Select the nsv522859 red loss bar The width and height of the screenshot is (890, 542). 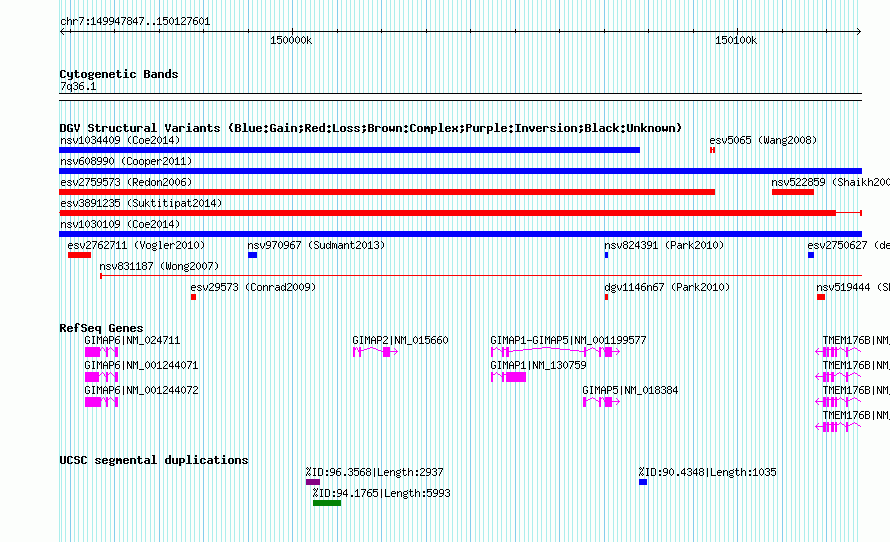pyautogui.click(x=793, y=192)
